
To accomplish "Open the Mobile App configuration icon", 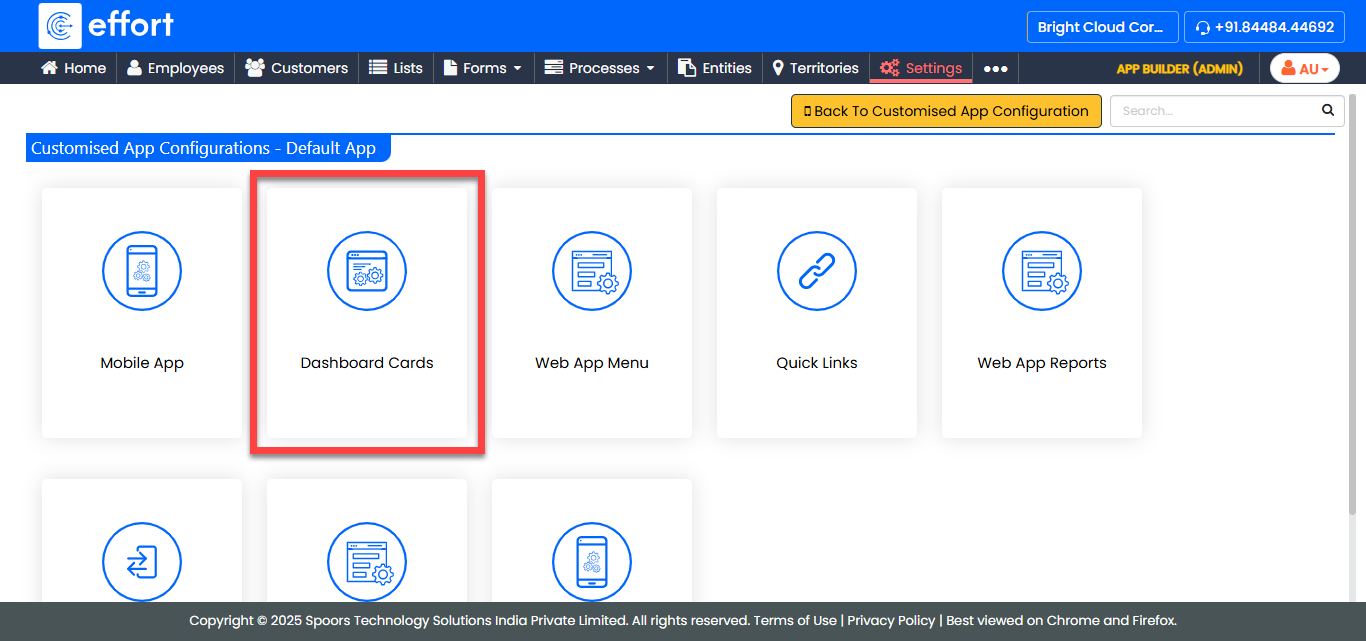I will coord(142,272).
